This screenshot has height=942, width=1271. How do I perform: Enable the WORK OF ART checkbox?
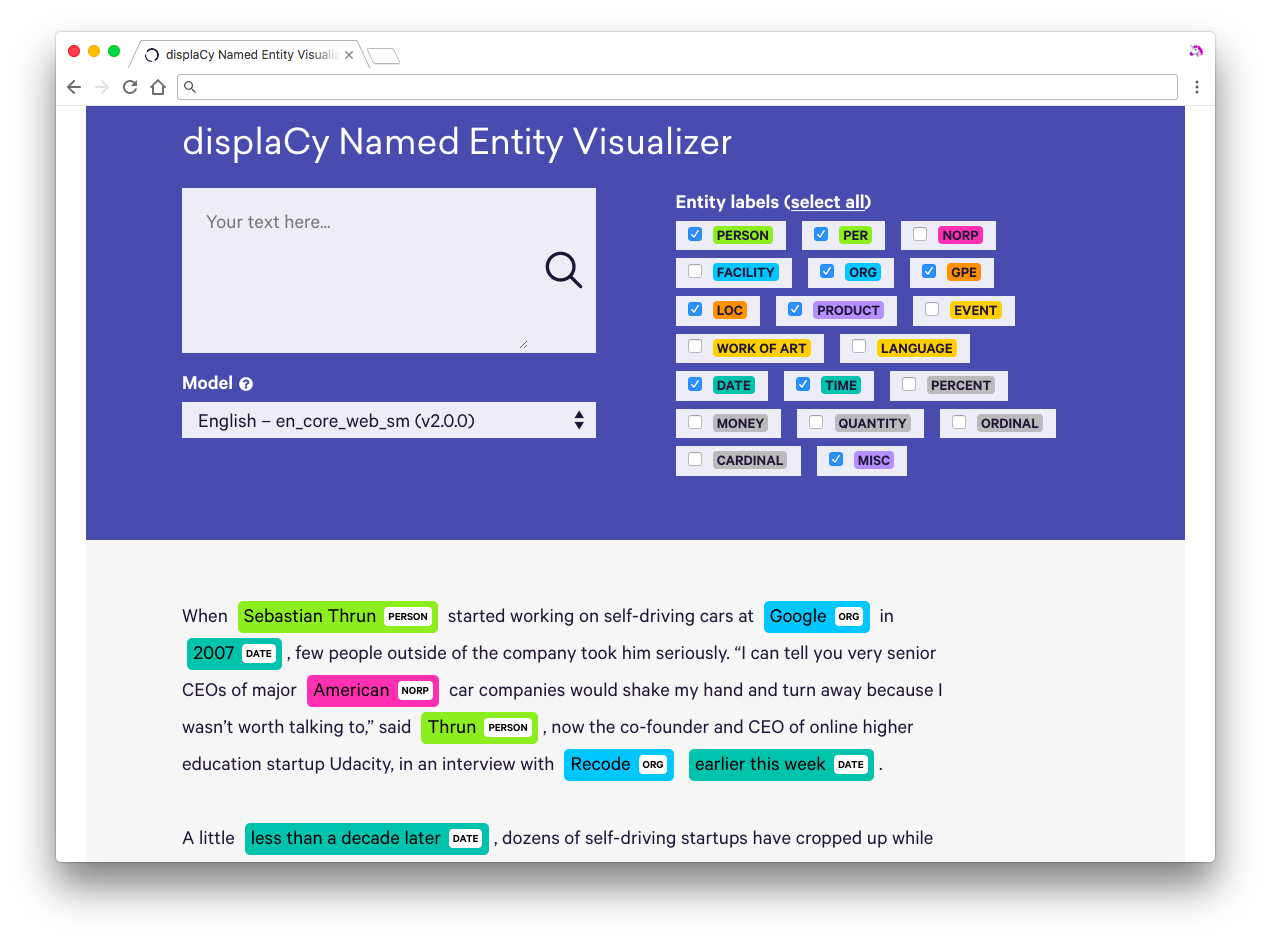pyautogui.click(x=695, y=347)
